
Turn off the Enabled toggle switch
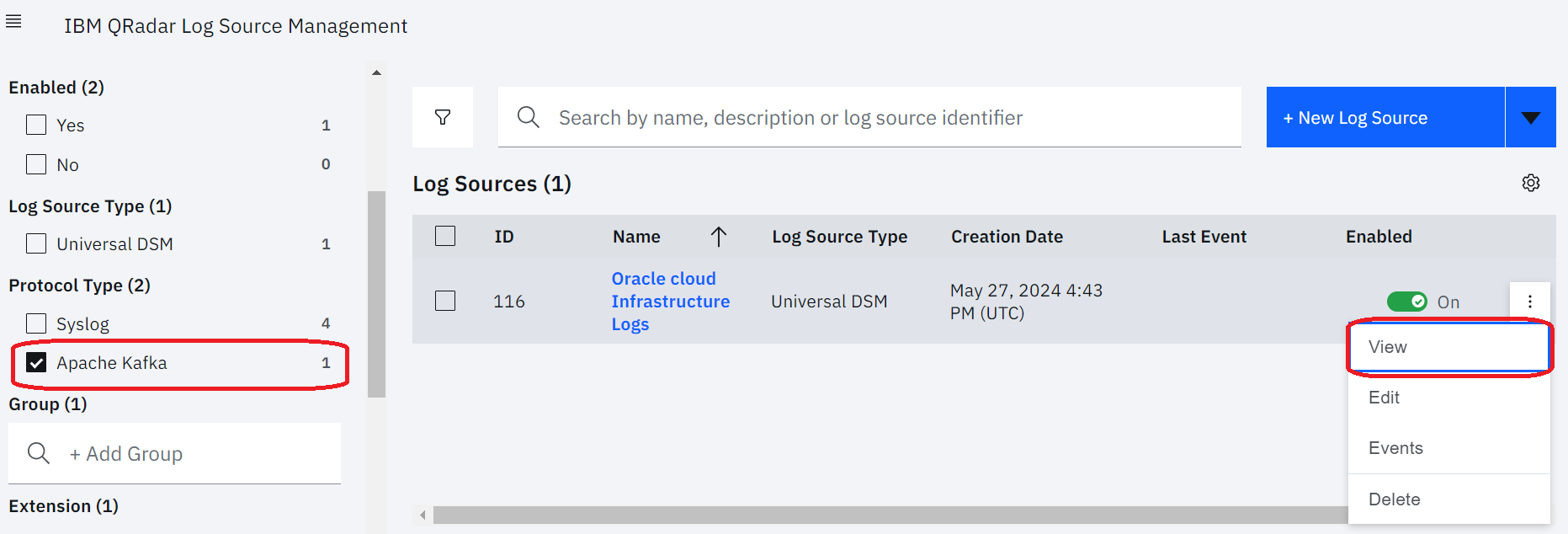[1406, 302]
